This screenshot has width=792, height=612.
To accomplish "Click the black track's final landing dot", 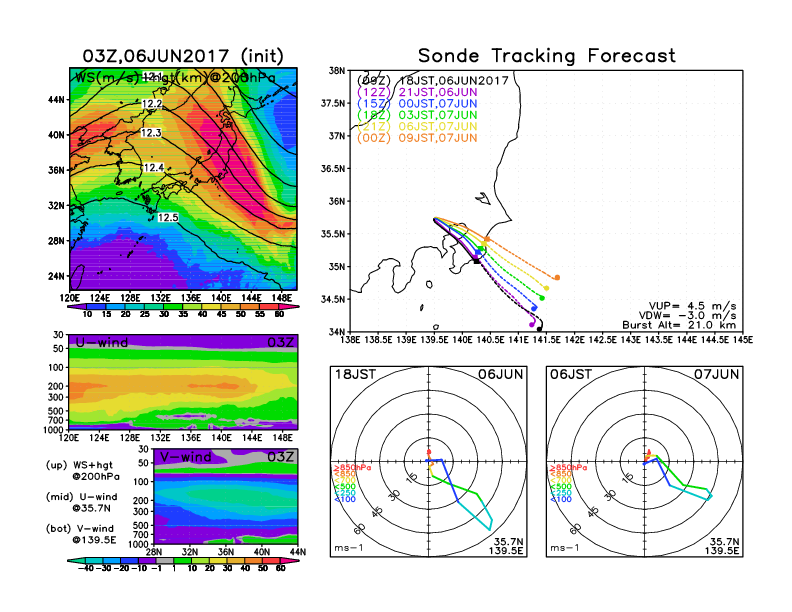I will click(x=539, y=329).
